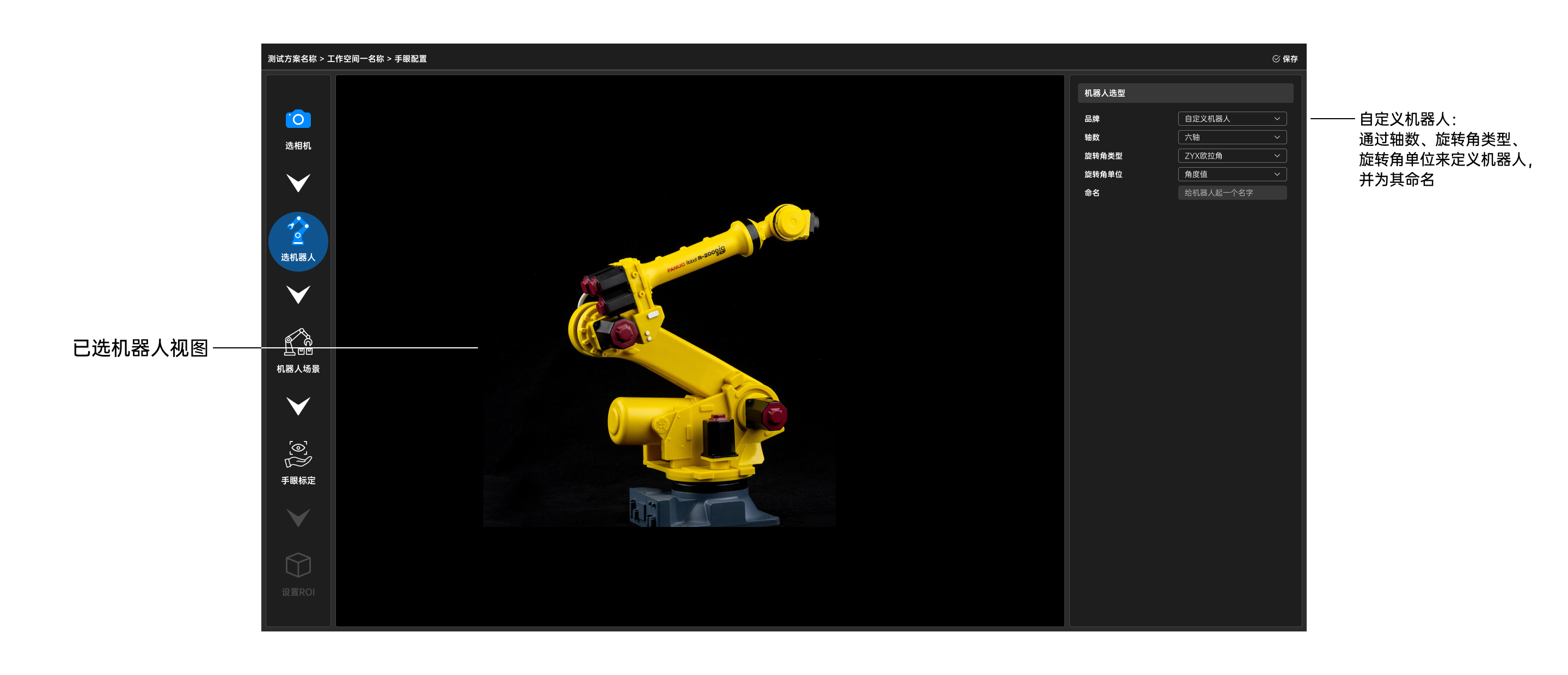Click the down arrow below 选相机
The height and width of the screenshot is (675, 1568).
(x=298, y=182)
